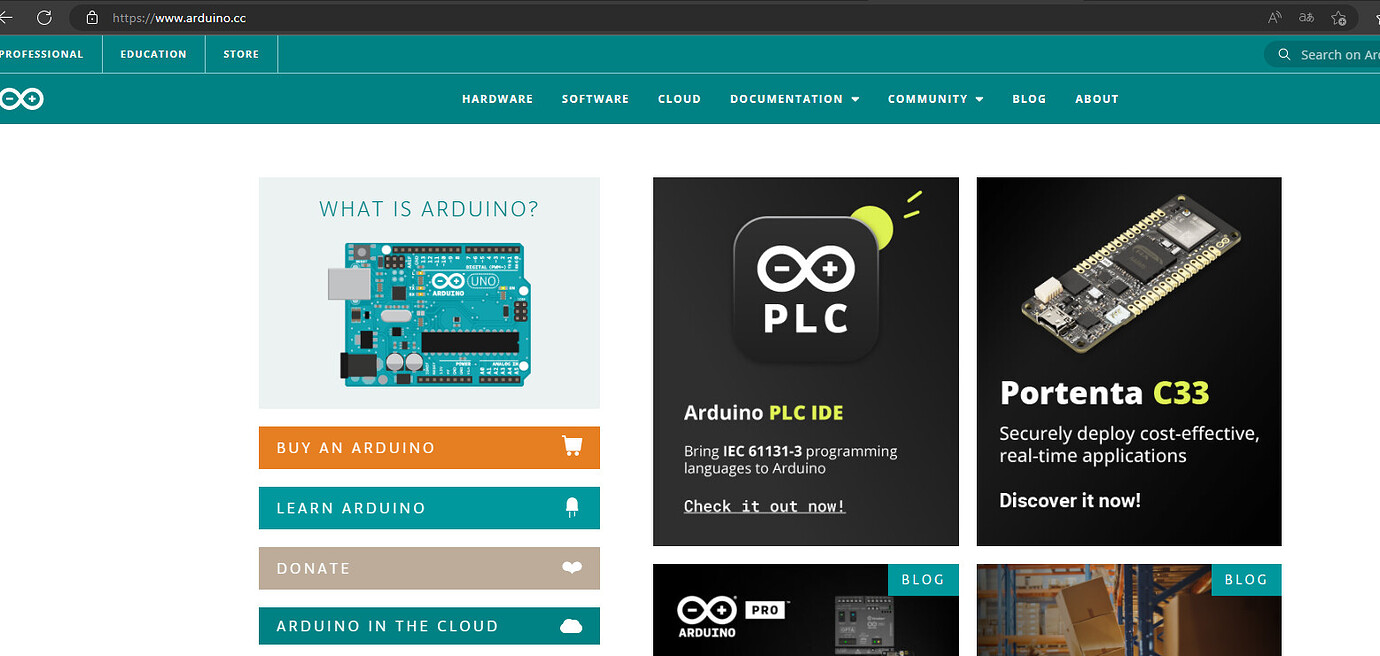Click the page reload icon
1380x656 pixels.
tap(44, 17)
